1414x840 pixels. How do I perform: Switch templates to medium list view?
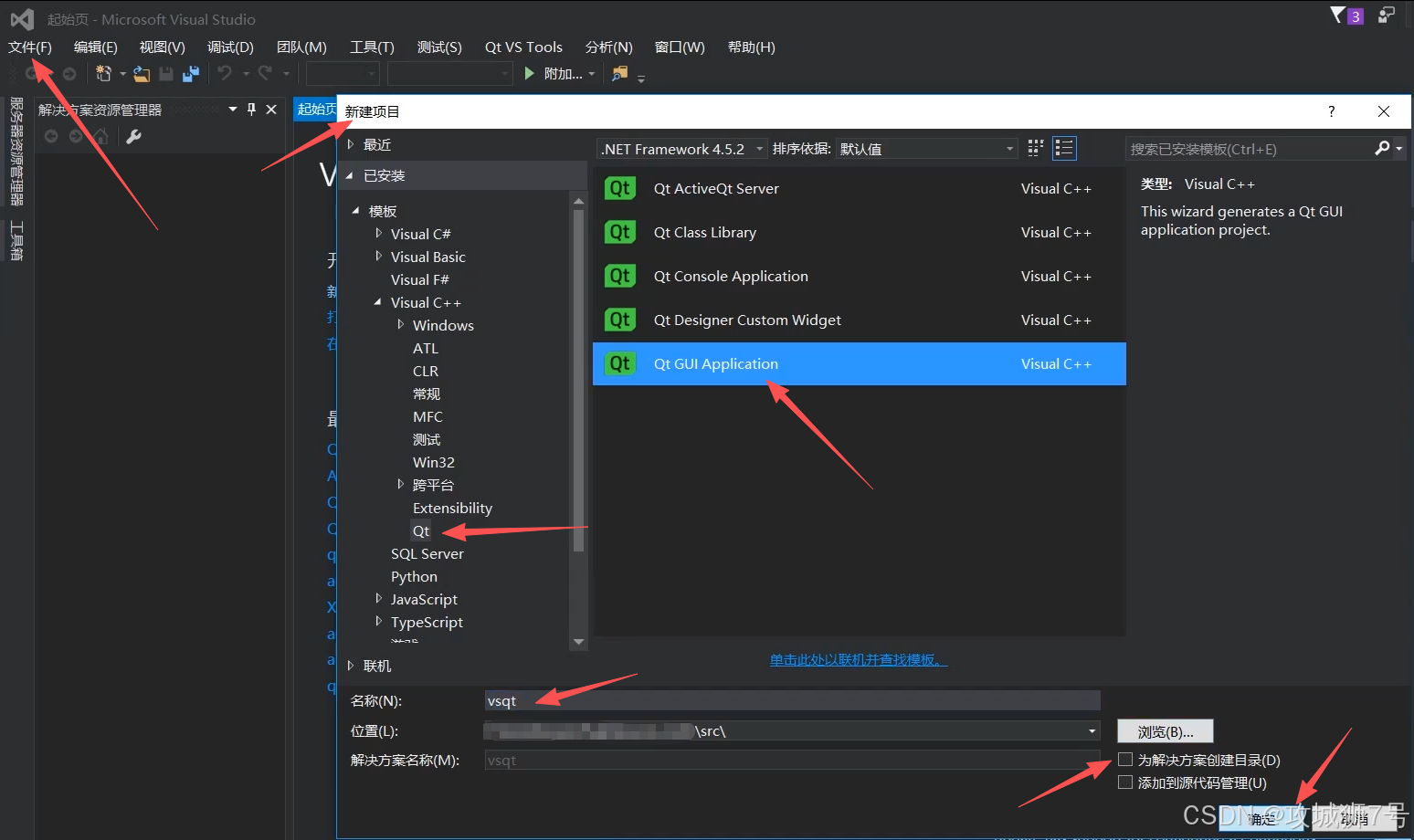1064,148
